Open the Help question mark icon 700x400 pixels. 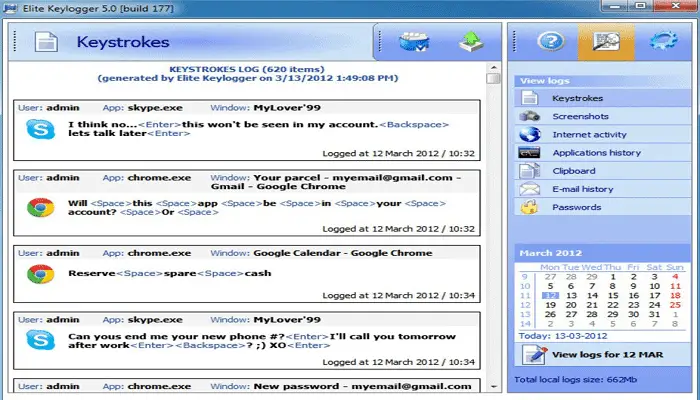click(551, 41)
